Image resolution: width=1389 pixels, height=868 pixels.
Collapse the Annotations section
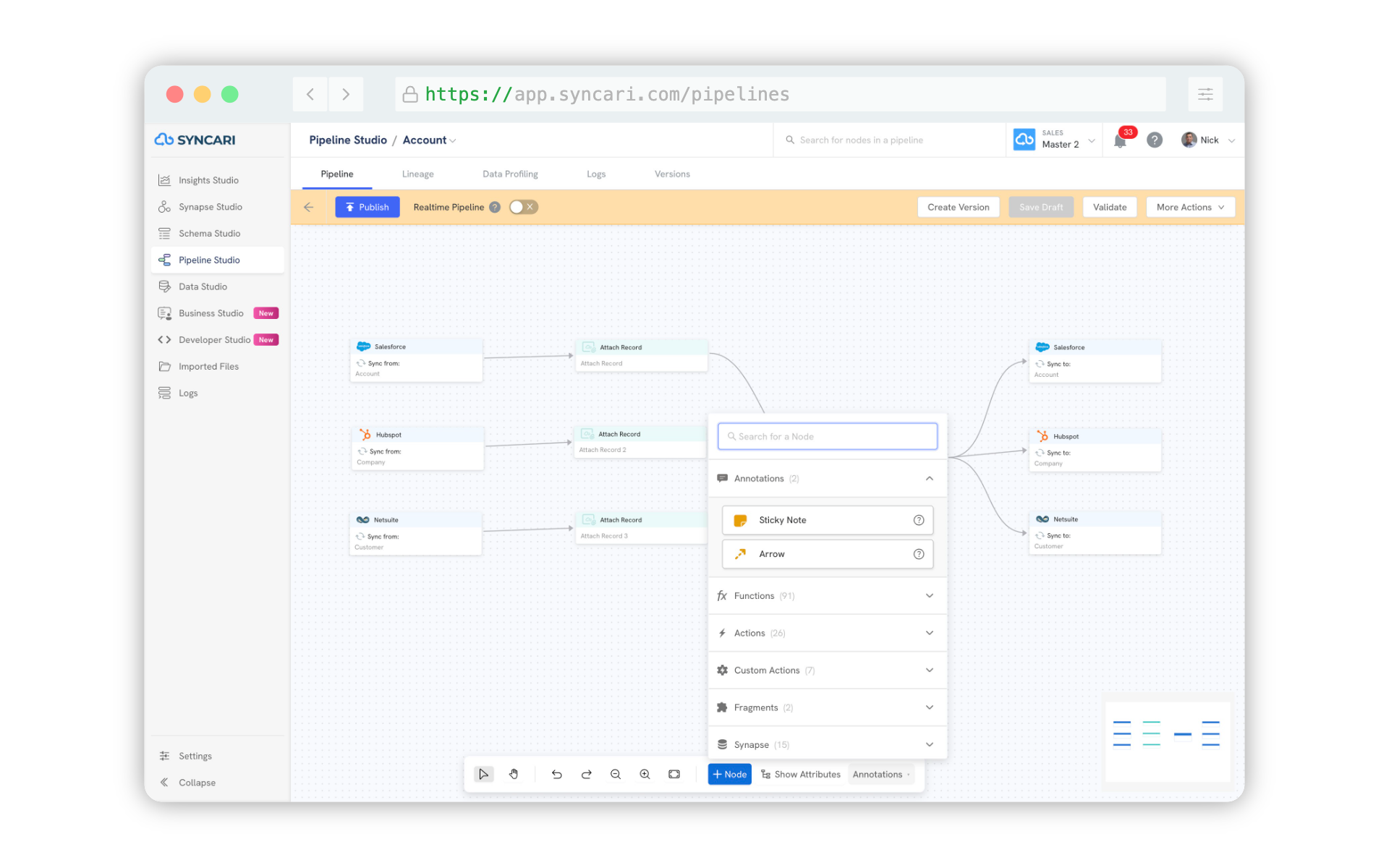point(828,478)
